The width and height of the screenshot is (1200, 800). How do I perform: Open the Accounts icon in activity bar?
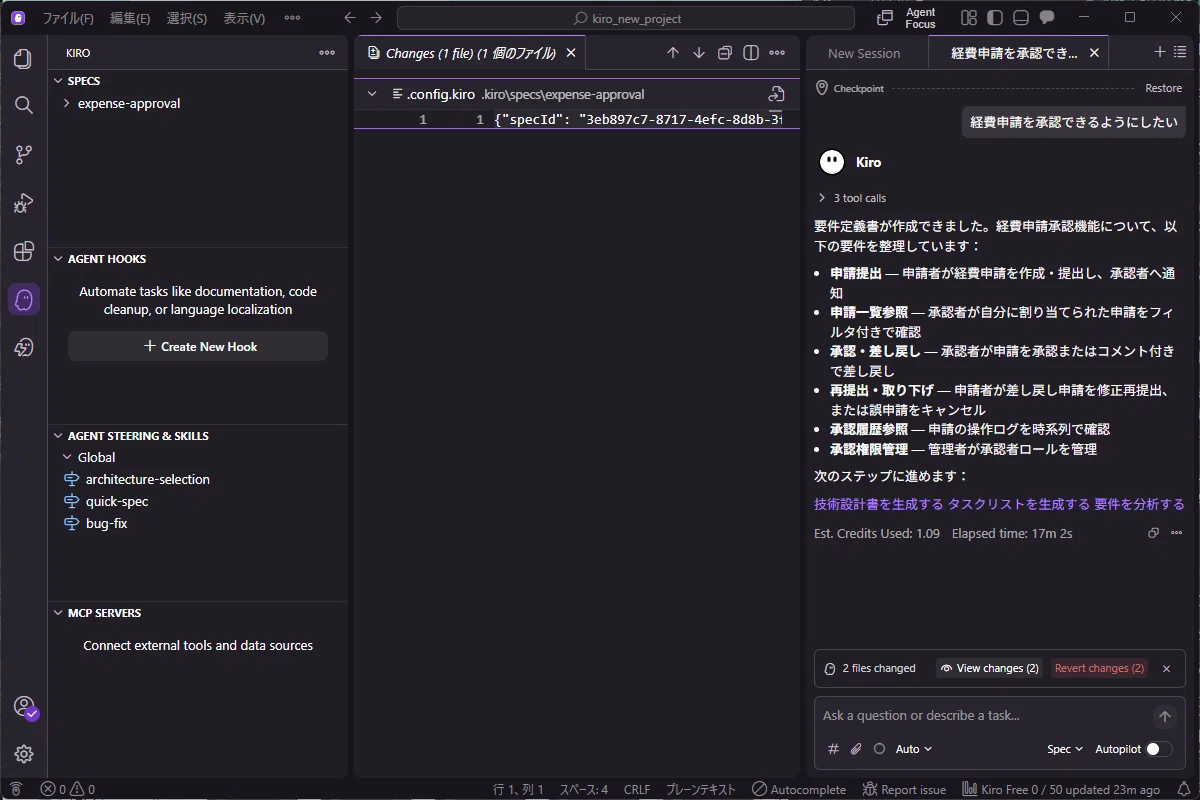point(24,707)
